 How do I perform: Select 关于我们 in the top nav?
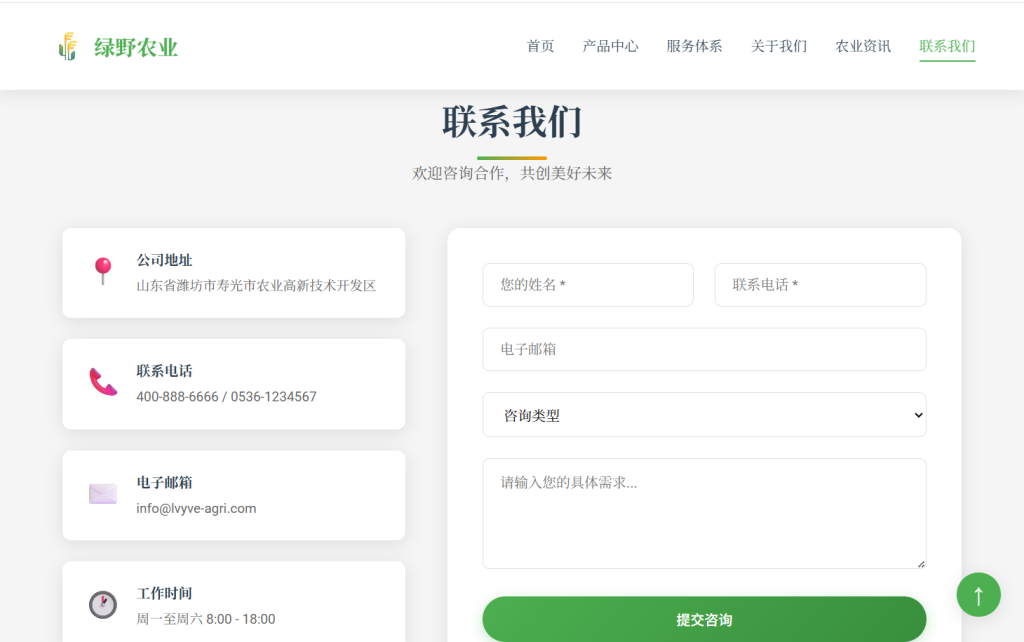point(779,46)
